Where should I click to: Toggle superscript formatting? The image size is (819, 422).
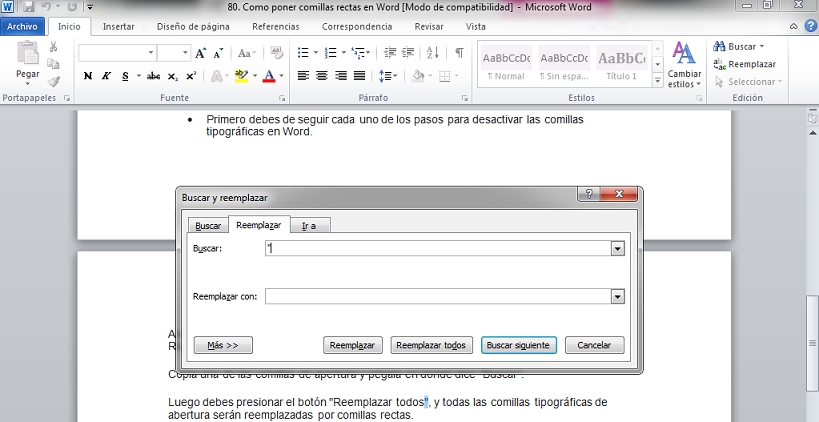pos(191,76)
